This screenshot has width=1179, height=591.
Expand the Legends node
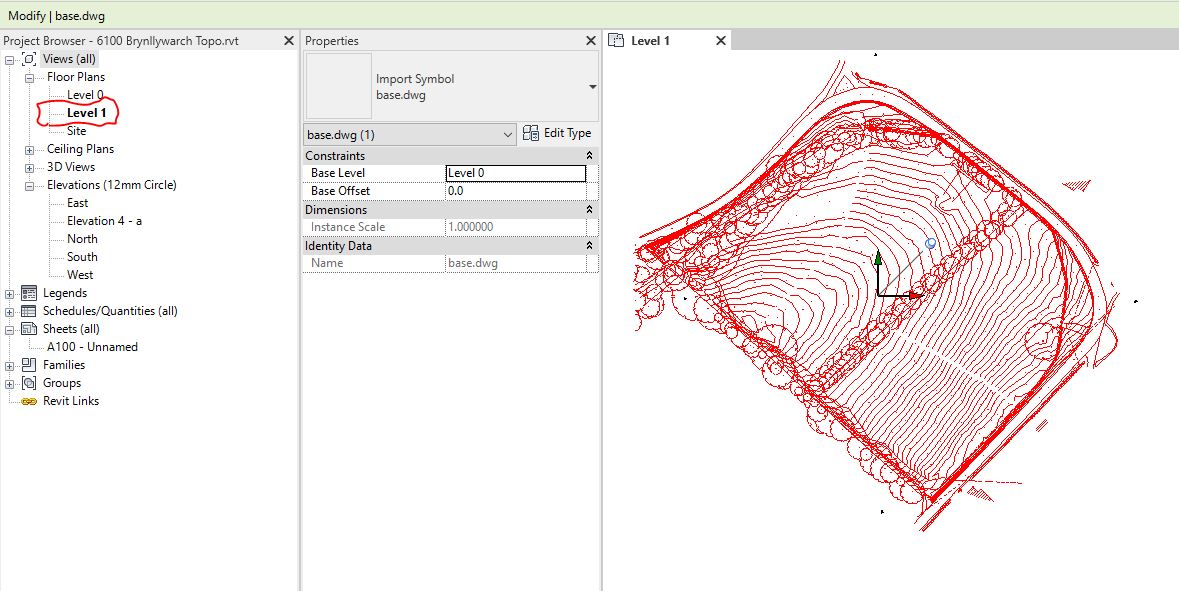(9, 293)
